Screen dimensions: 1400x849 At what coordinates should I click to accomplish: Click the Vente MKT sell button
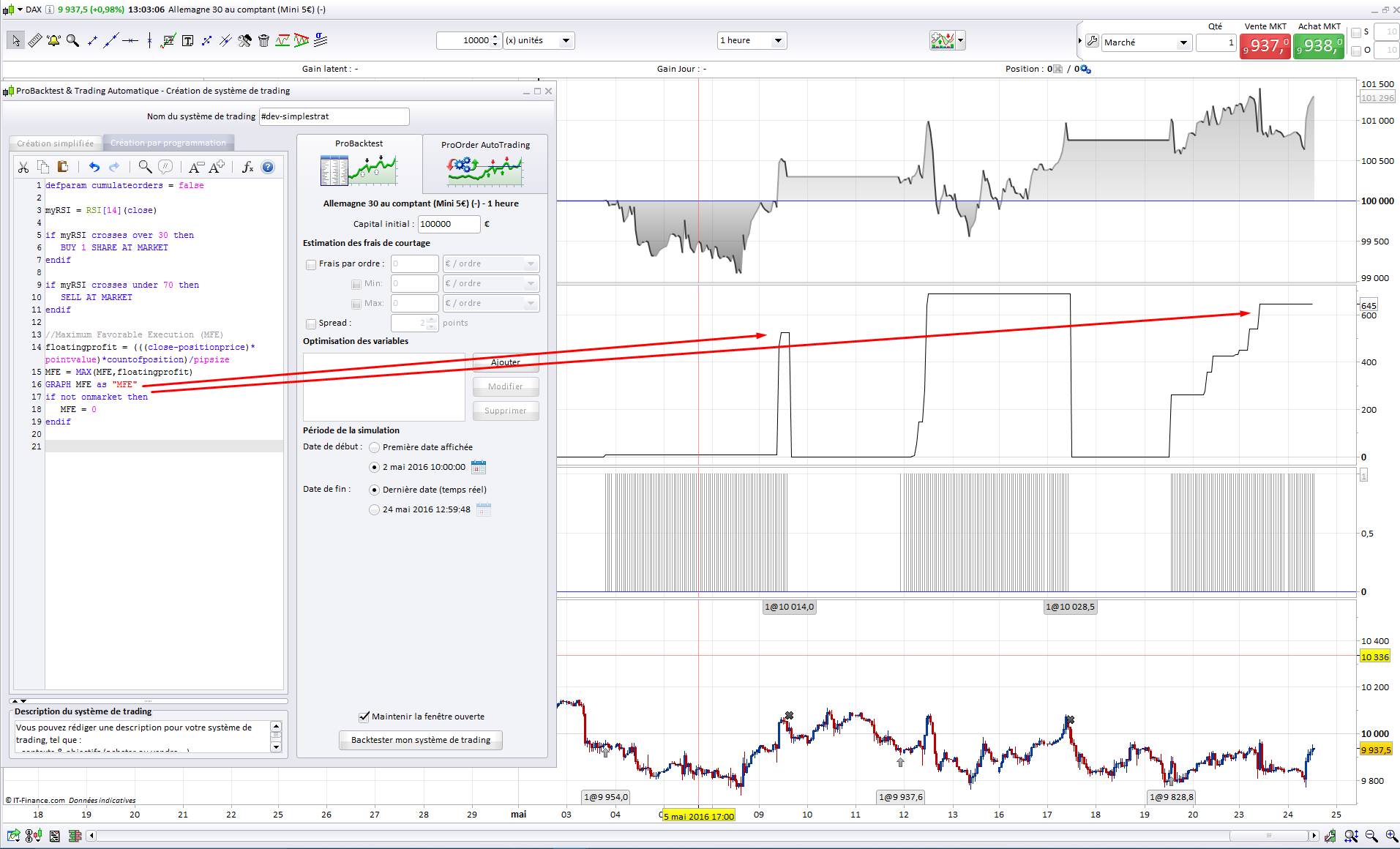[1265, 46]
